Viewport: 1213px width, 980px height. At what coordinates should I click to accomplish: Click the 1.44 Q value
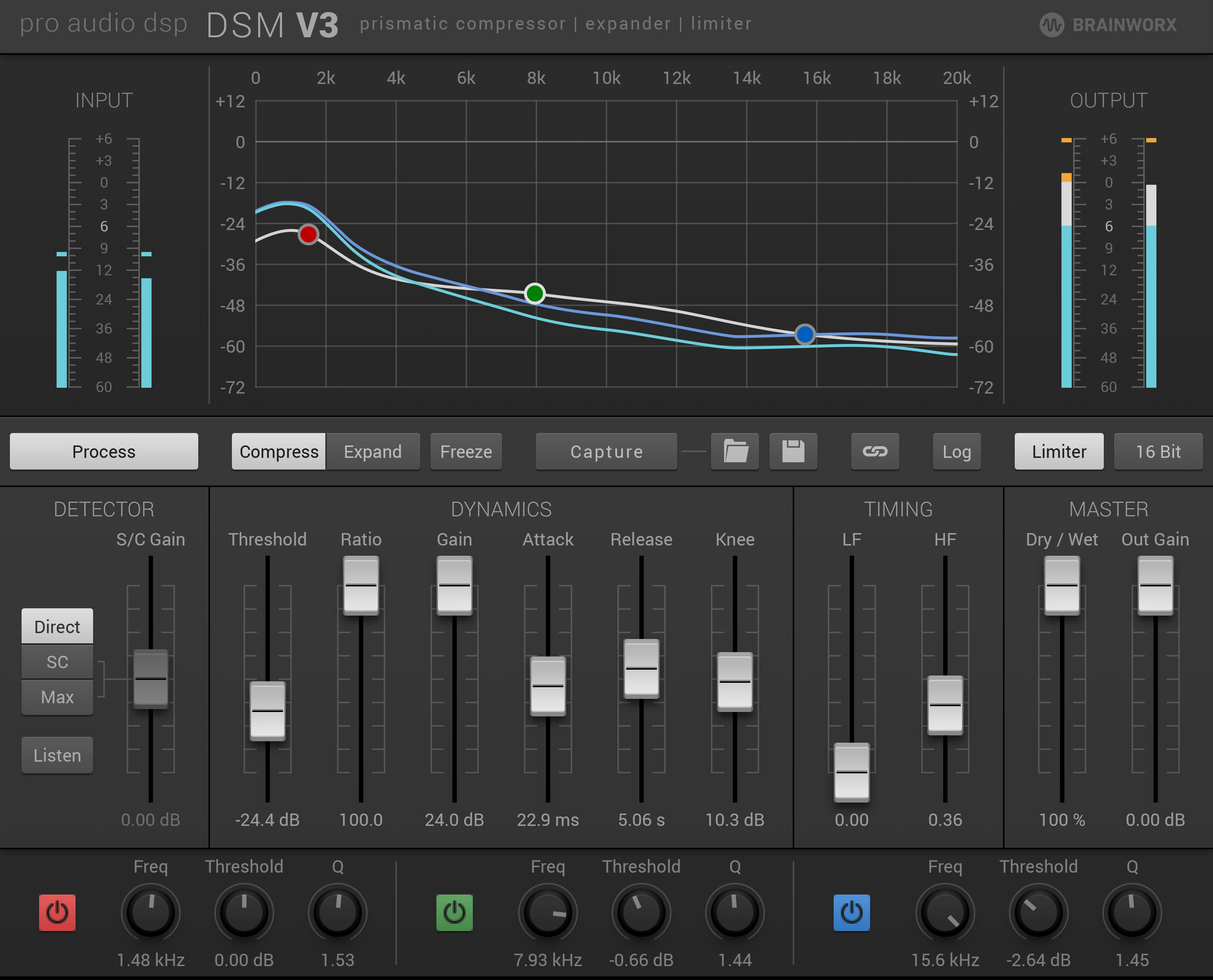coord(735,960)
